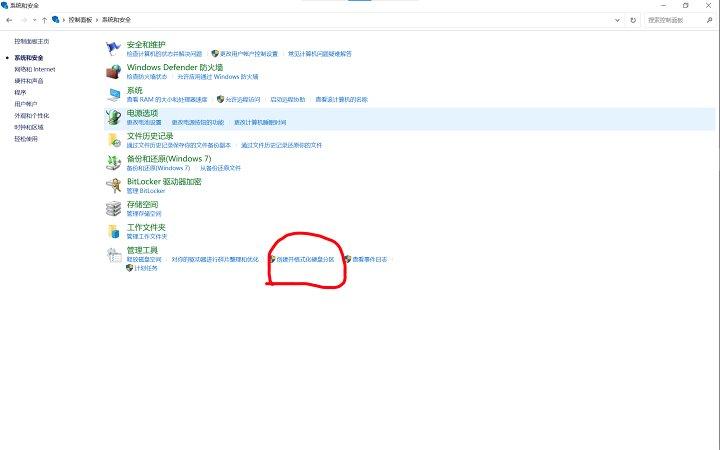The height and width of the screenshot is (450, 720).
Task: Open 备份和还原(Windows 7) heading
Action: pyautogui.click(x=169, y=159)
